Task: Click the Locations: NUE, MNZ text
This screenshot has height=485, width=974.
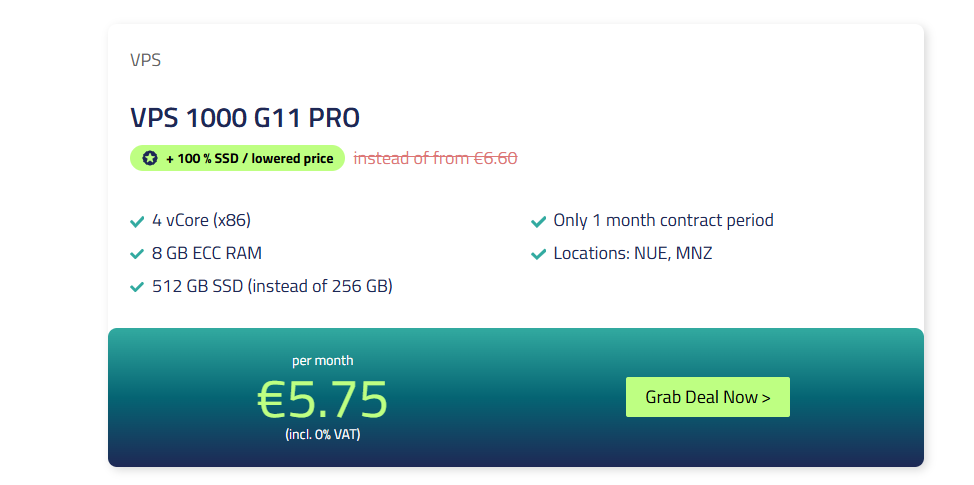Action: 633,253
